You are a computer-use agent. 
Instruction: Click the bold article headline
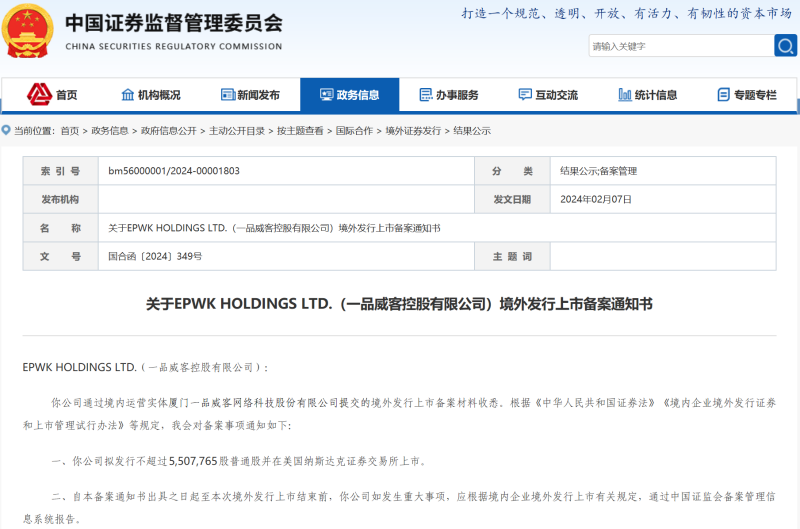click(x=399, y=304)
